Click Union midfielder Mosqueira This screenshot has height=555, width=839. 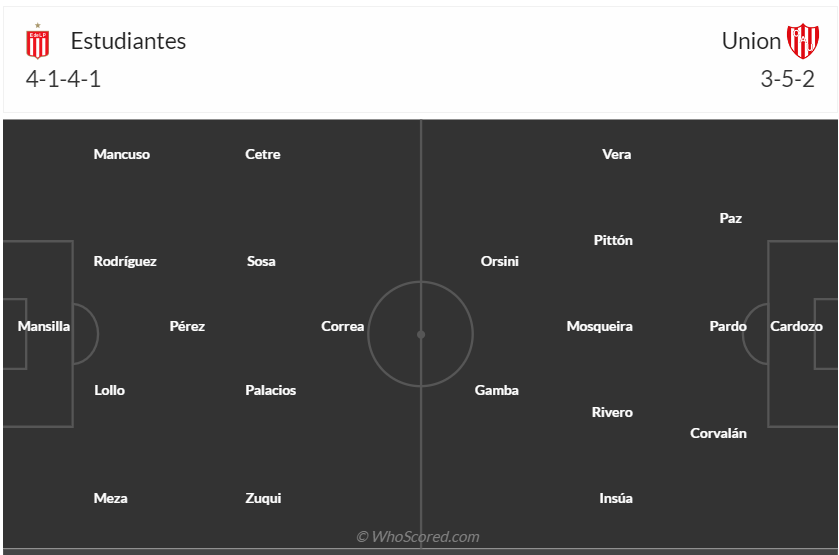coord(599,326)
